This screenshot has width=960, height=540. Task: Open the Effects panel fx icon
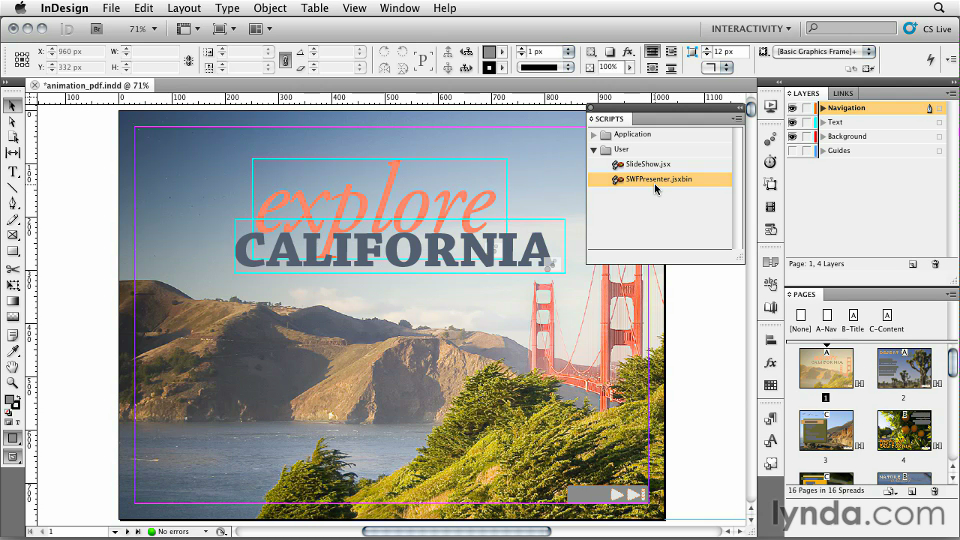(770, 363)
